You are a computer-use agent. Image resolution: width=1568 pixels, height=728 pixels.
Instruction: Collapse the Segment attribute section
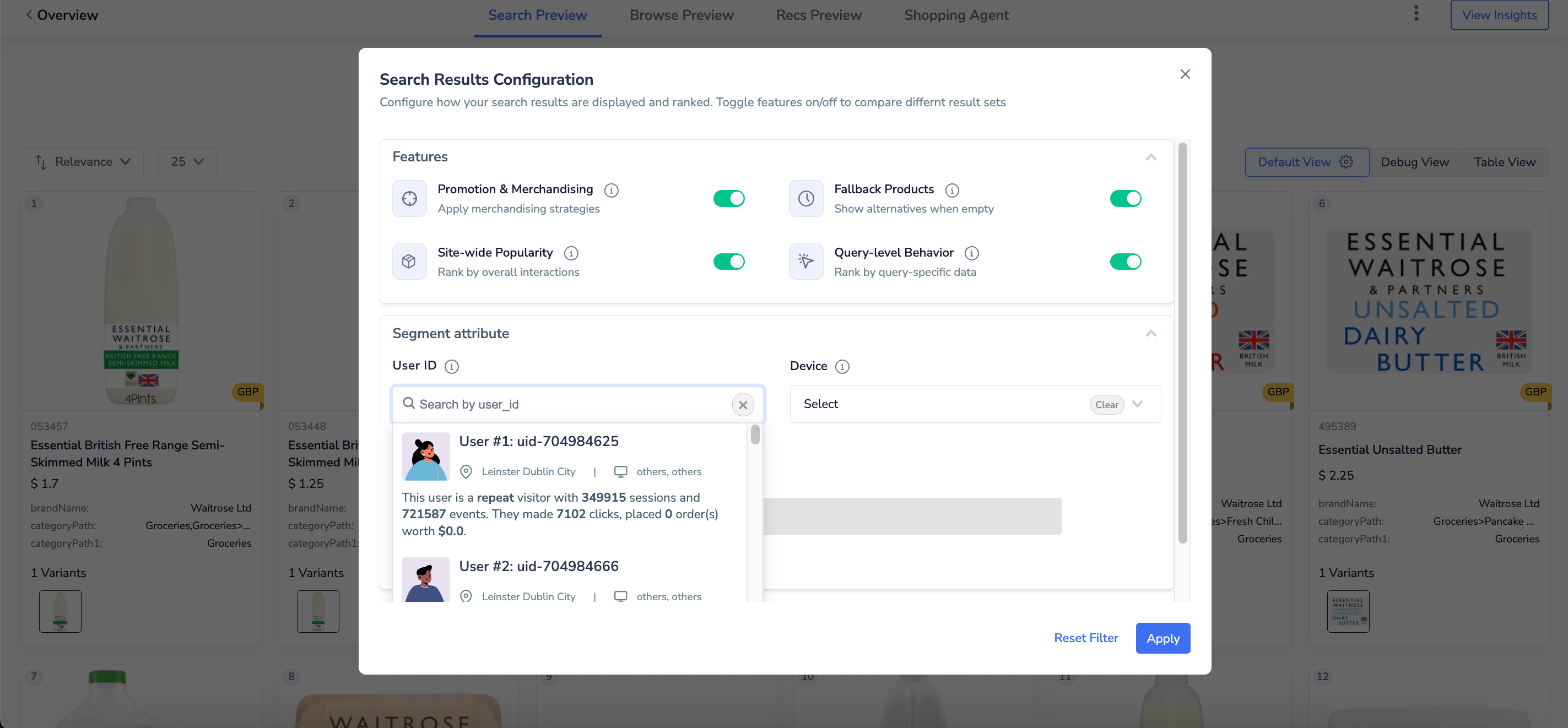1150,333
